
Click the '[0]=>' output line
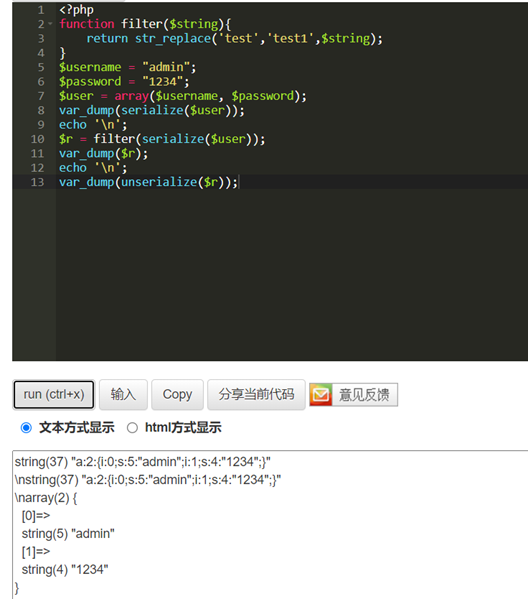click(x=36, y=516)
